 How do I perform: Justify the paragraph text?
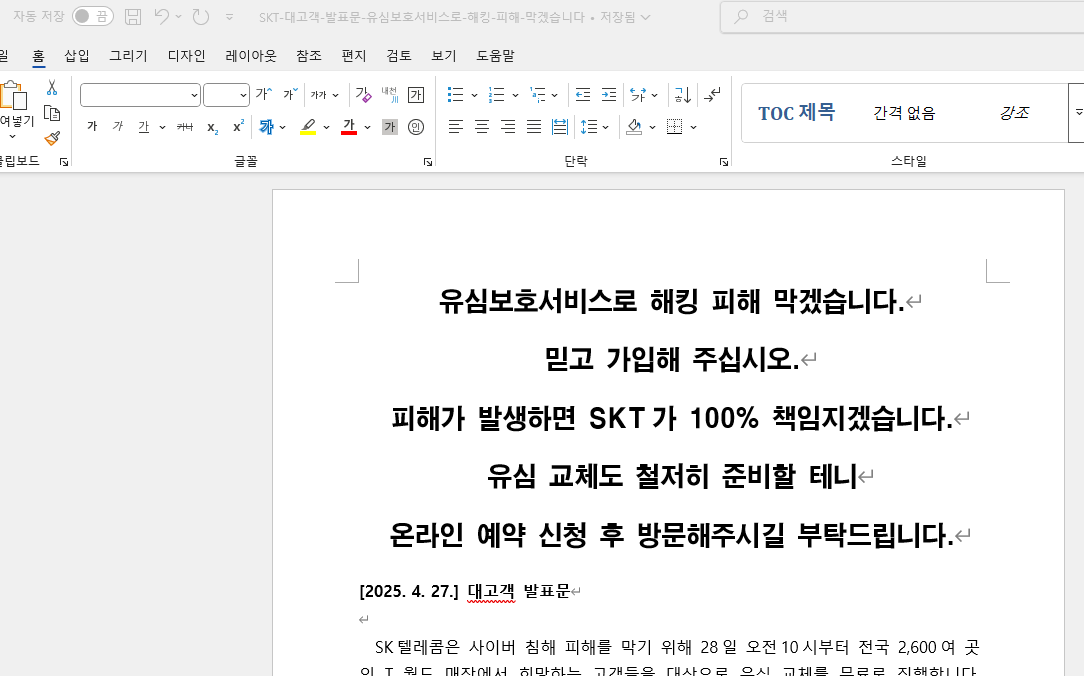click(x=534, y=126)
